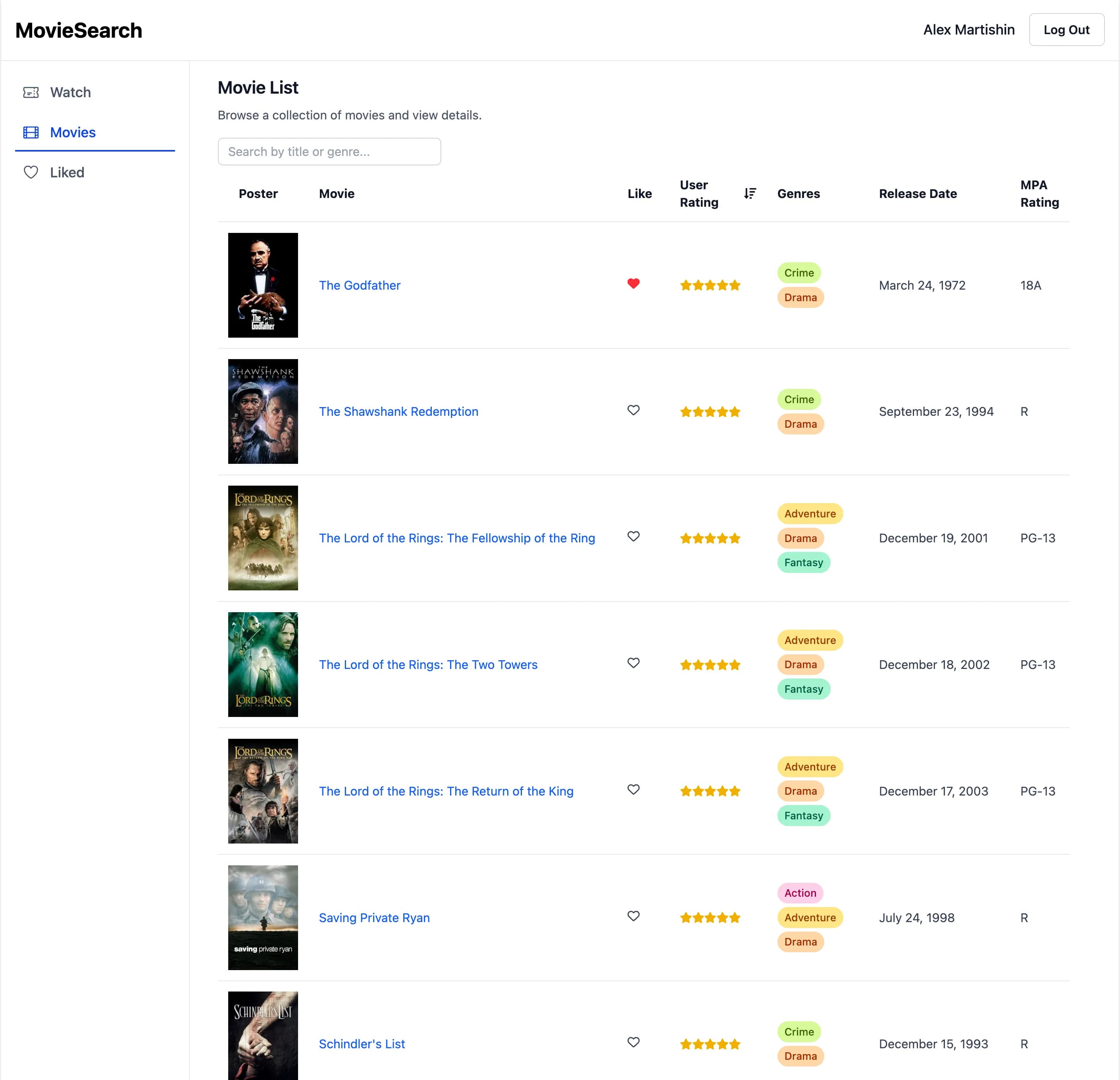Open the Liked heart icon in sidebar
Screen dimensions: 1120x1080
point(31,173)
